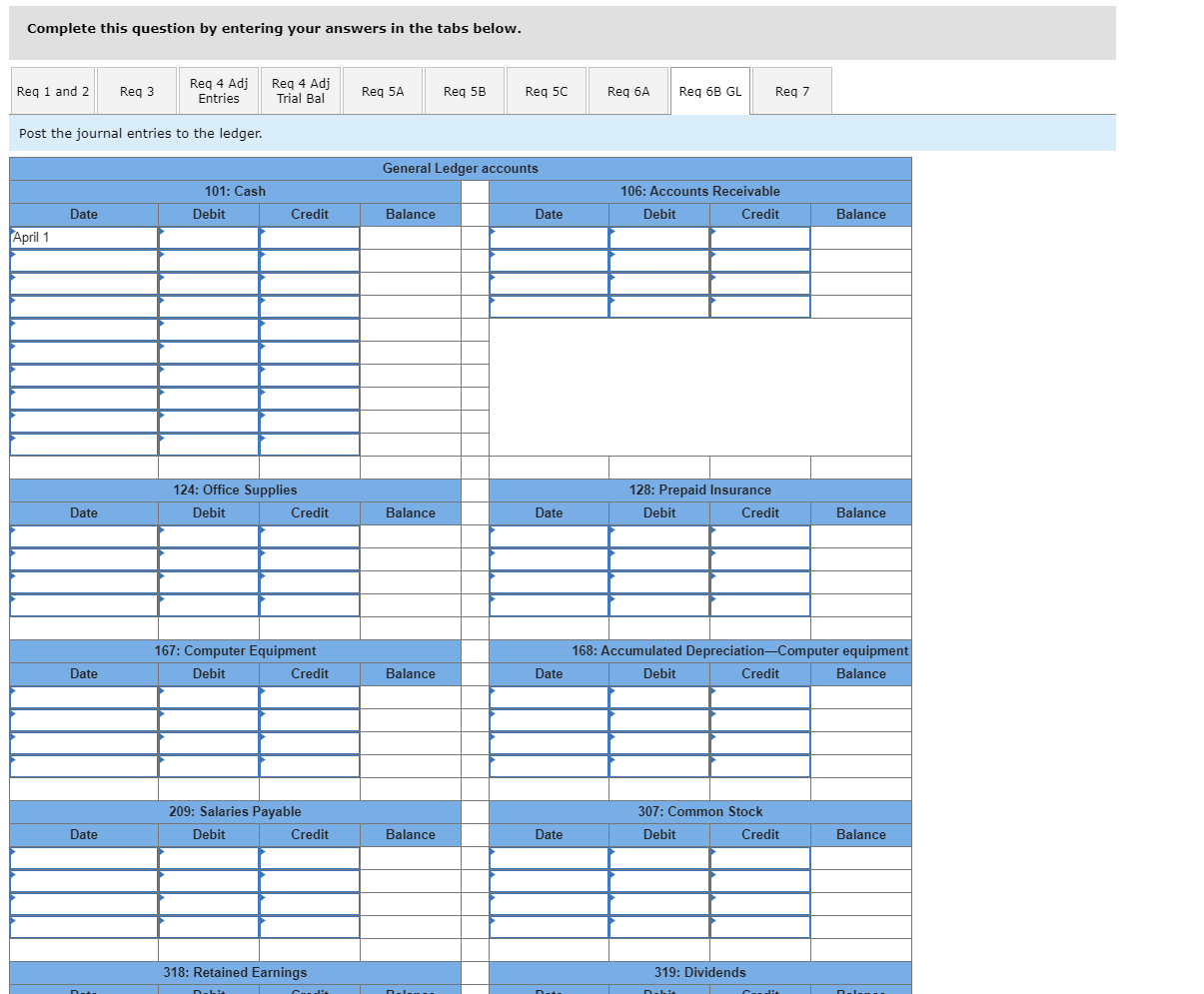Click first Credit cell of 101: Cash

[310, 238]
